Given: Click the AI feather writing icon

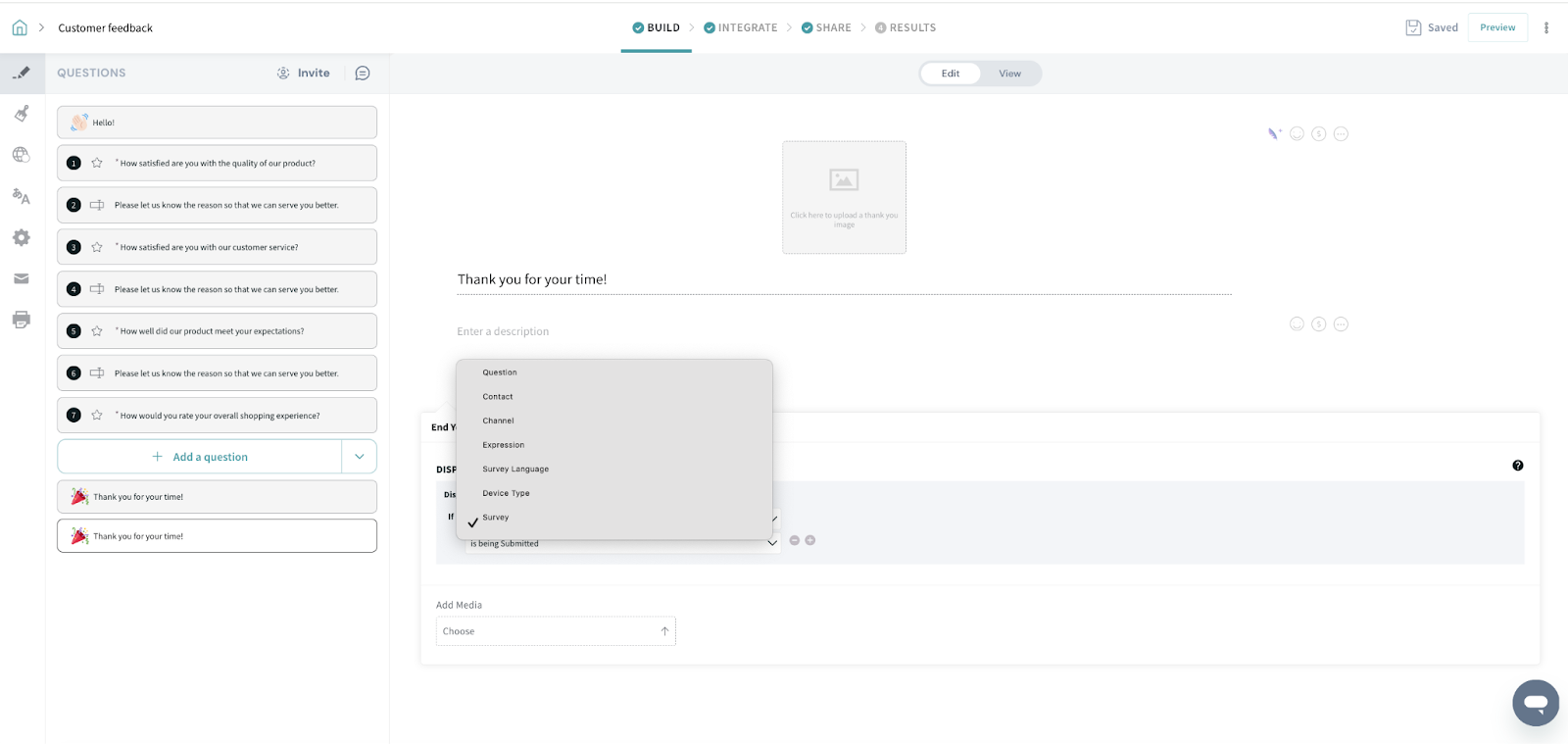Looking at the screenshot, I should point(1274,134).
